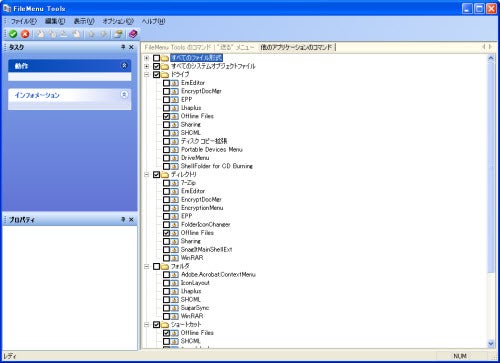The height and width of the screenshot is (363, 500).
Task: Open the 編集 menu
Action: [x=55, y=22]
